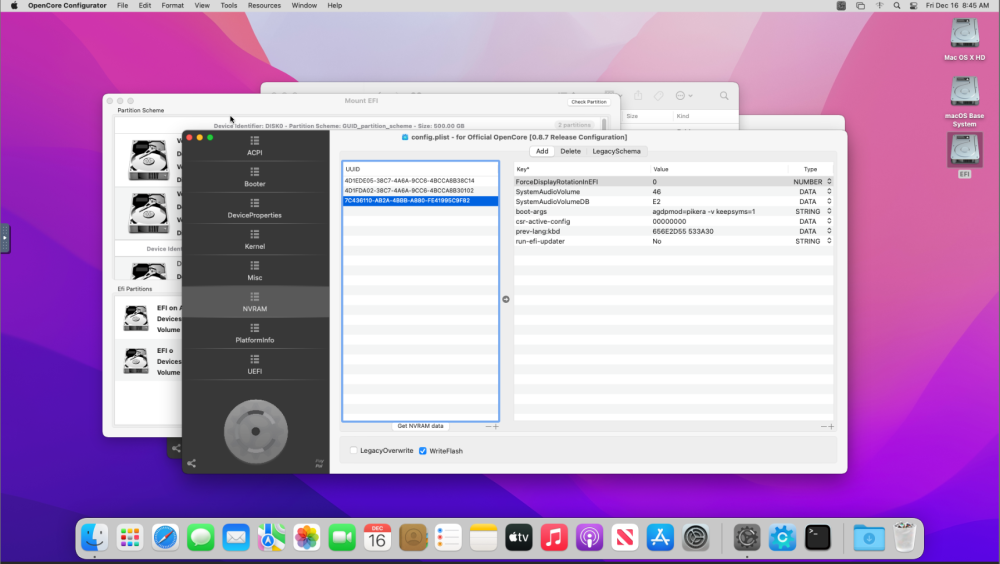
Task: Click the share icon in OpenCore sidebar
Action: point(191,463)
